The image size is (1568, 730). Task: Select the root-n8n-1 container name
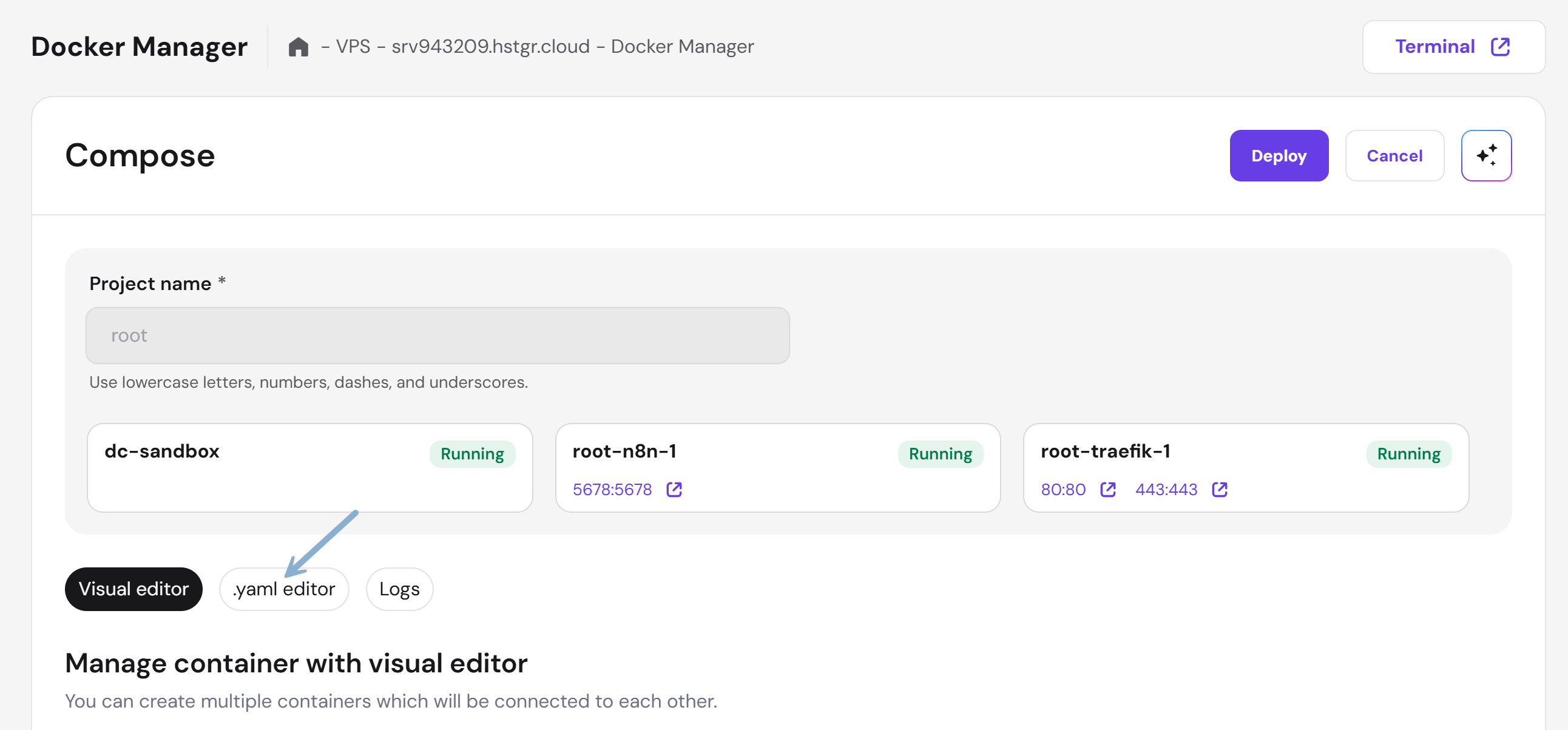[624, 451]
